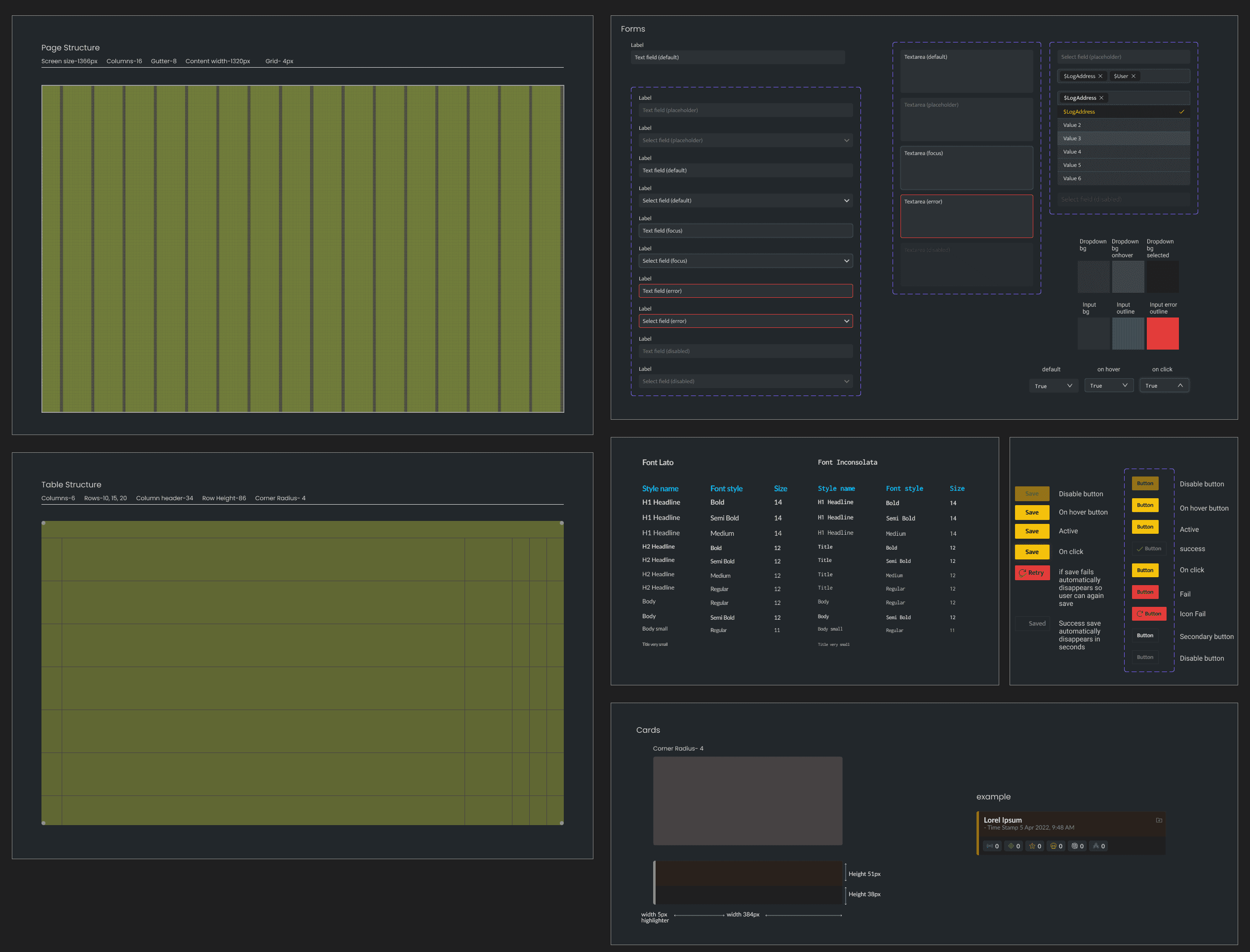Click the red Icon Fail Button
Image resolution: width=1250 pixels, height=952 pixels.
point(1149,614)
